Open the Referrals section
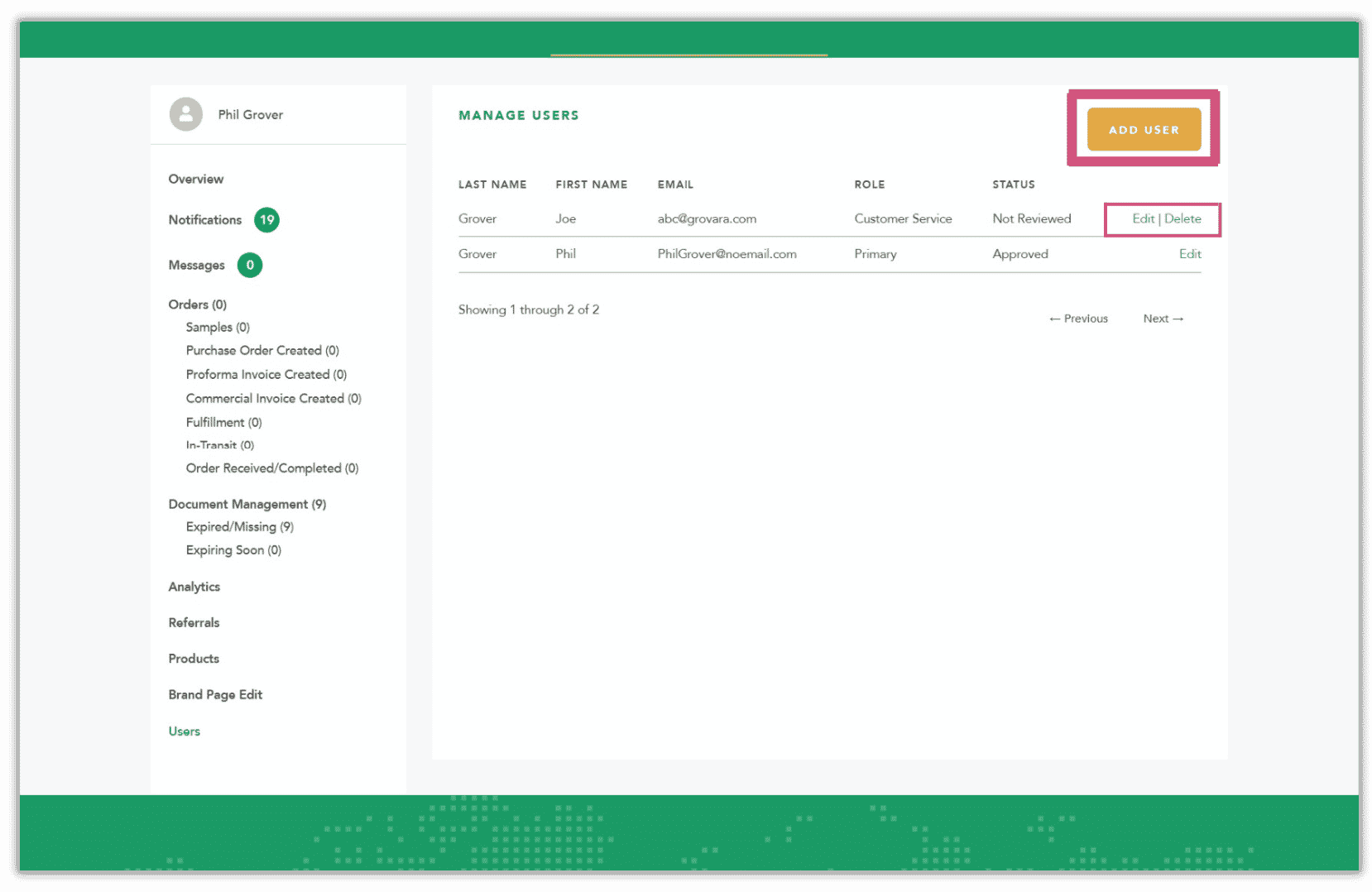The height and width of the screenshot is (892, 1372). pyautogui.click(x=194, y=623)
